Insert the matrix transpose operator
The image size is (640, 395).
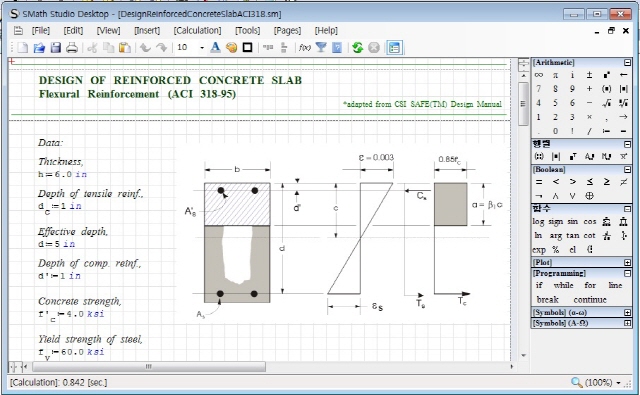[x=573, y=156]
